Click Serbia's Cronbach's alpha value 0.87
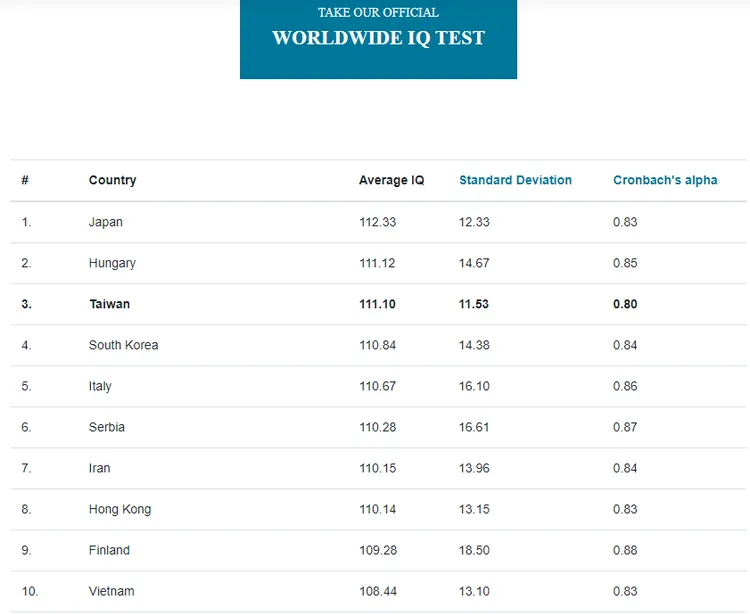The height and width of the screenshot is (614, 750). tap(625, 427)
